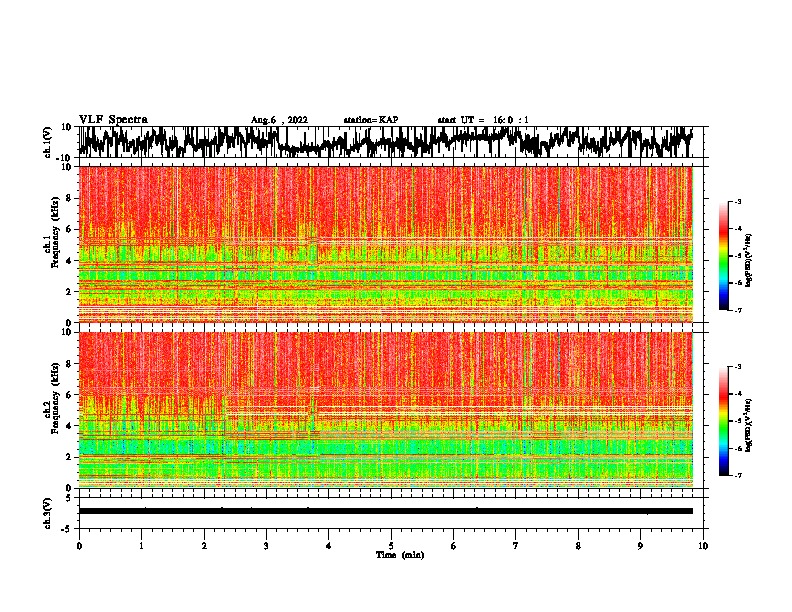Click the ch.3 thick black voltage trace
Screen dimensions: 792x612
(x=385, y=511)
